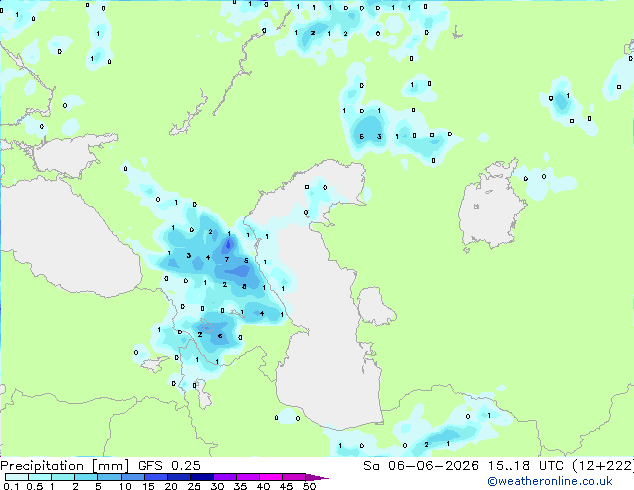634x490 pixels.
Task: Click the date "06-06-2026" text
Action: pyautogui.click(x=433, y=466)
